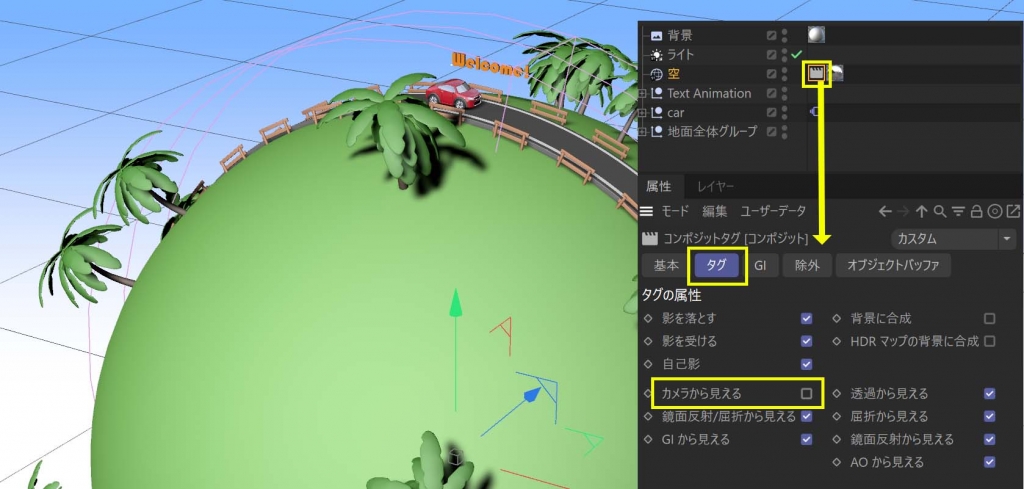Uncheck the 透過から見える checkbox
Screen dimensions: 1024x489
tap(989, 394)
